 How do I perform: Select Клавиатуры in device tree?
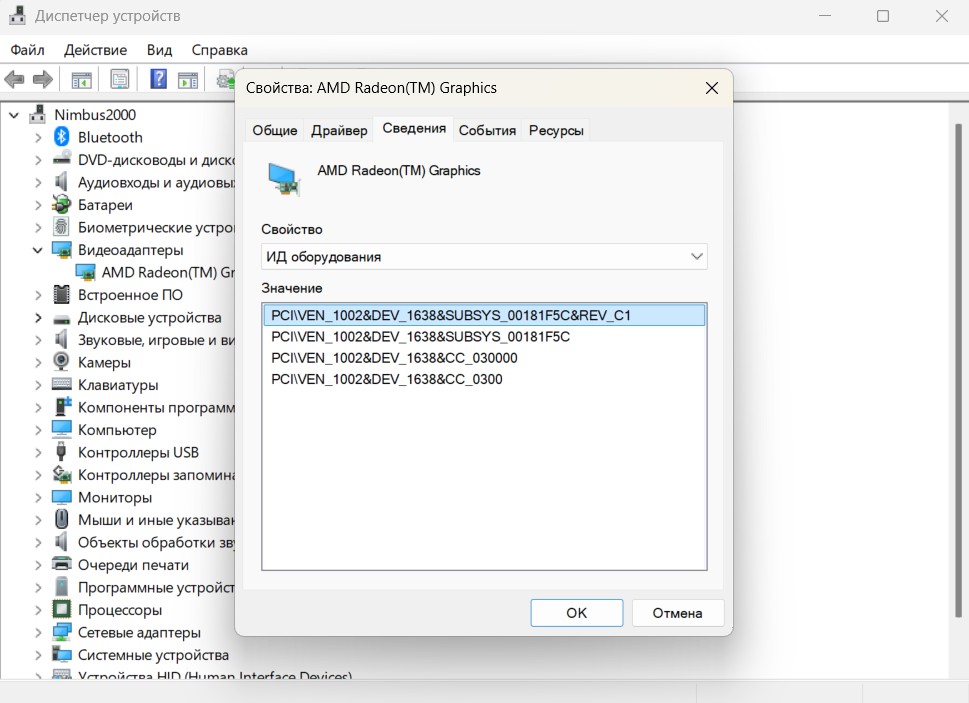[x=117, y=385]
